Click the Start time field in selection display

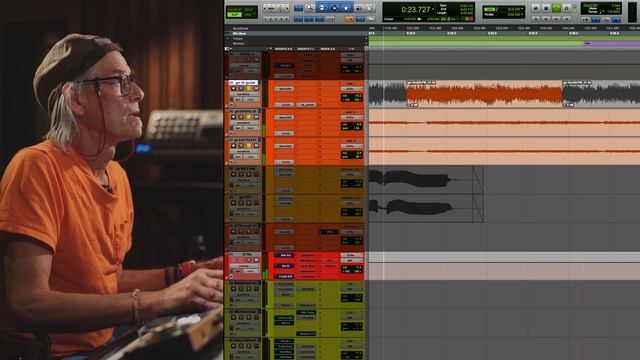point(467,6)
